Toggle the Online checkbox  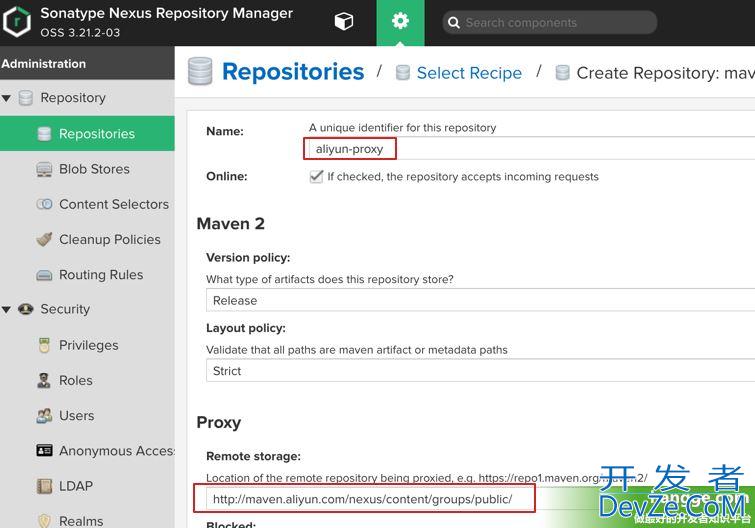coord(316,176)
